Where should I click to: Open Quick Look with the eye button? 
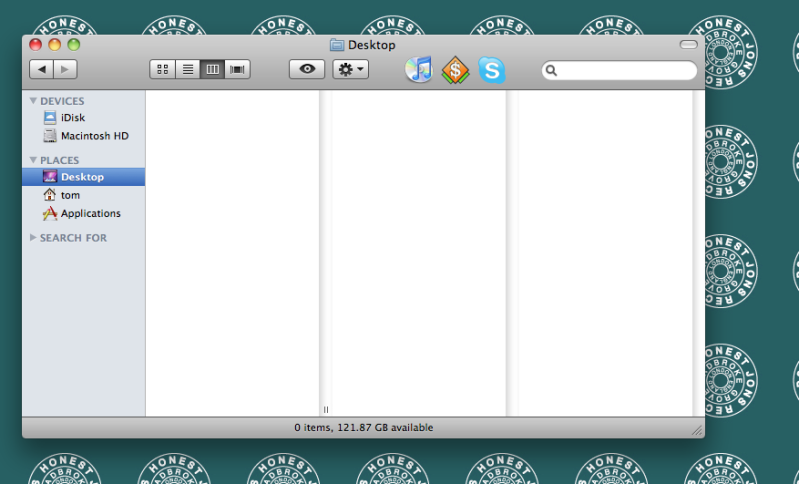coord(307,69)
